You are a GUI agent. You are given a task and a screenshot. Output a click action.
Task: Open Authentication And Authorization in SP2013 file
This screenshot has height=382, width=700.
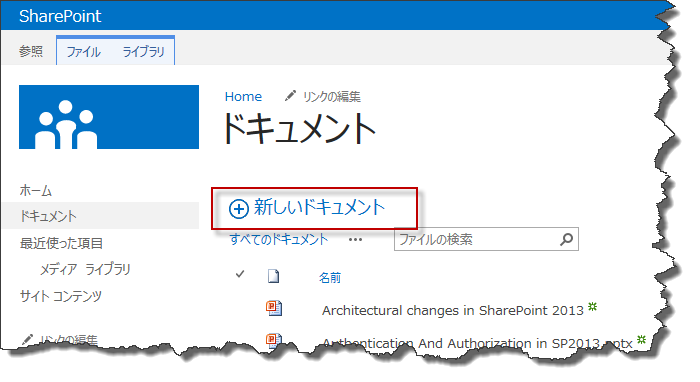(477, 343)
